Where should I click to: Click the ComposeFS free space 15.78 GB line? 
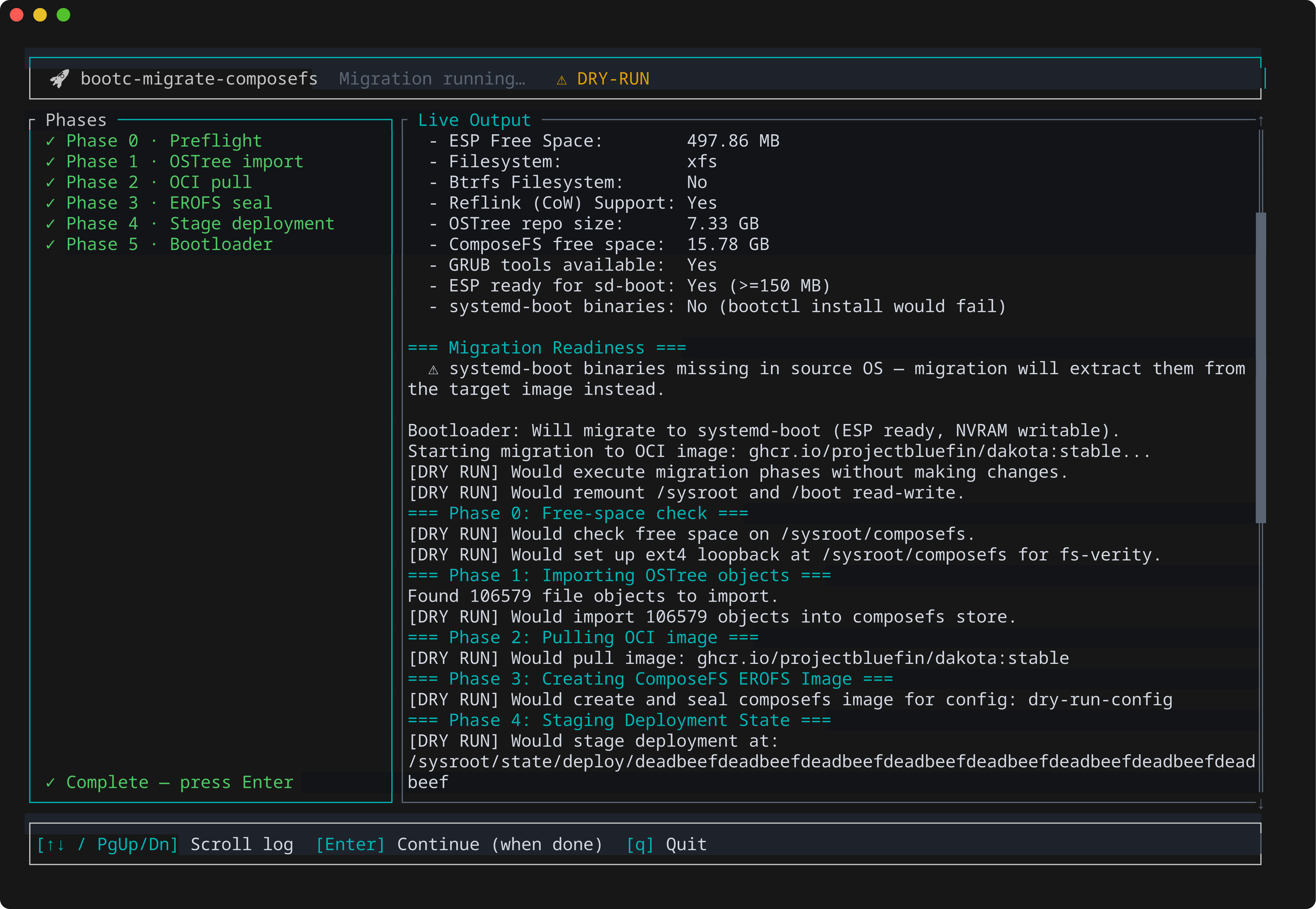599,244
